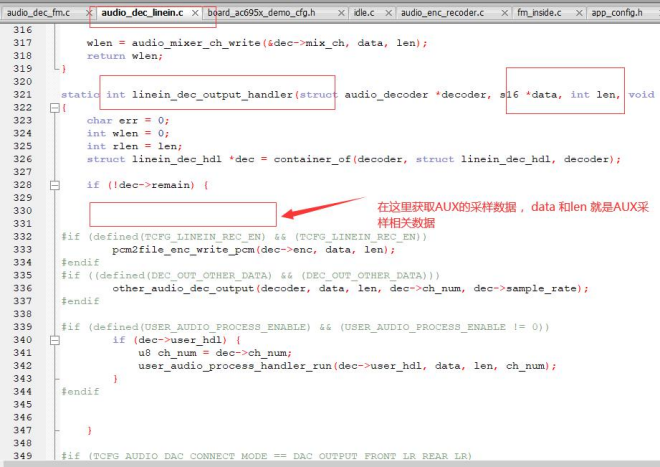Screen dimensions: 660x467
Task: Close the board_ac695x_demo_cfg.h tab
Action: point(341,13)
